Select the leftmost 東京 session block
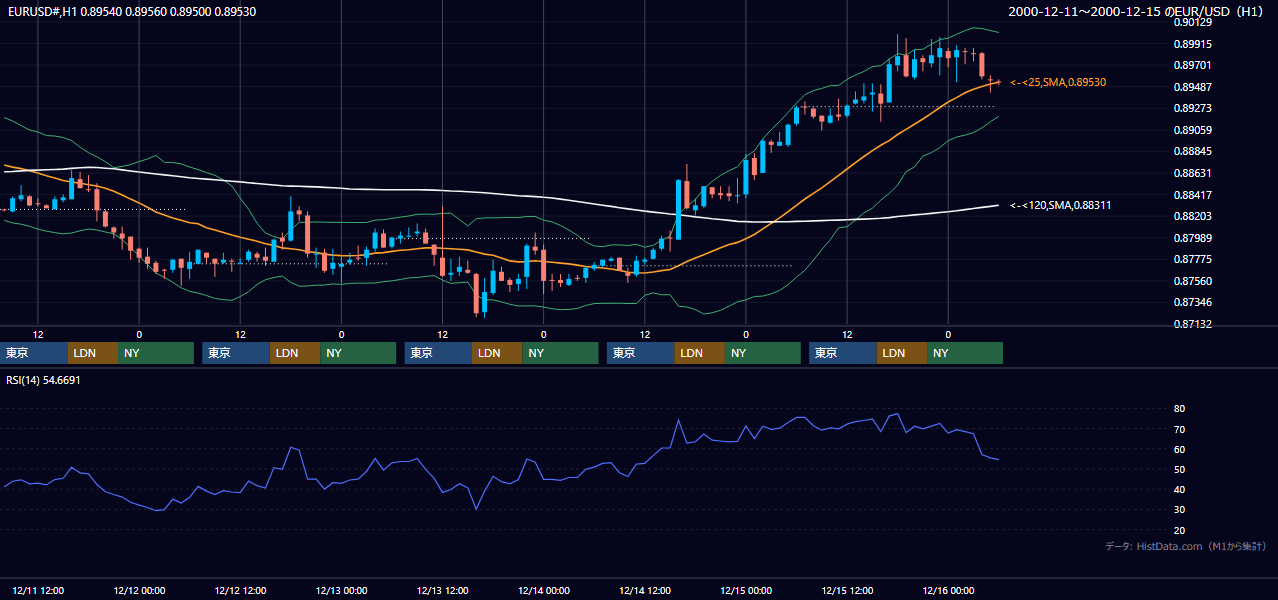The image size is (1278, 600). [x=34, y=353]
